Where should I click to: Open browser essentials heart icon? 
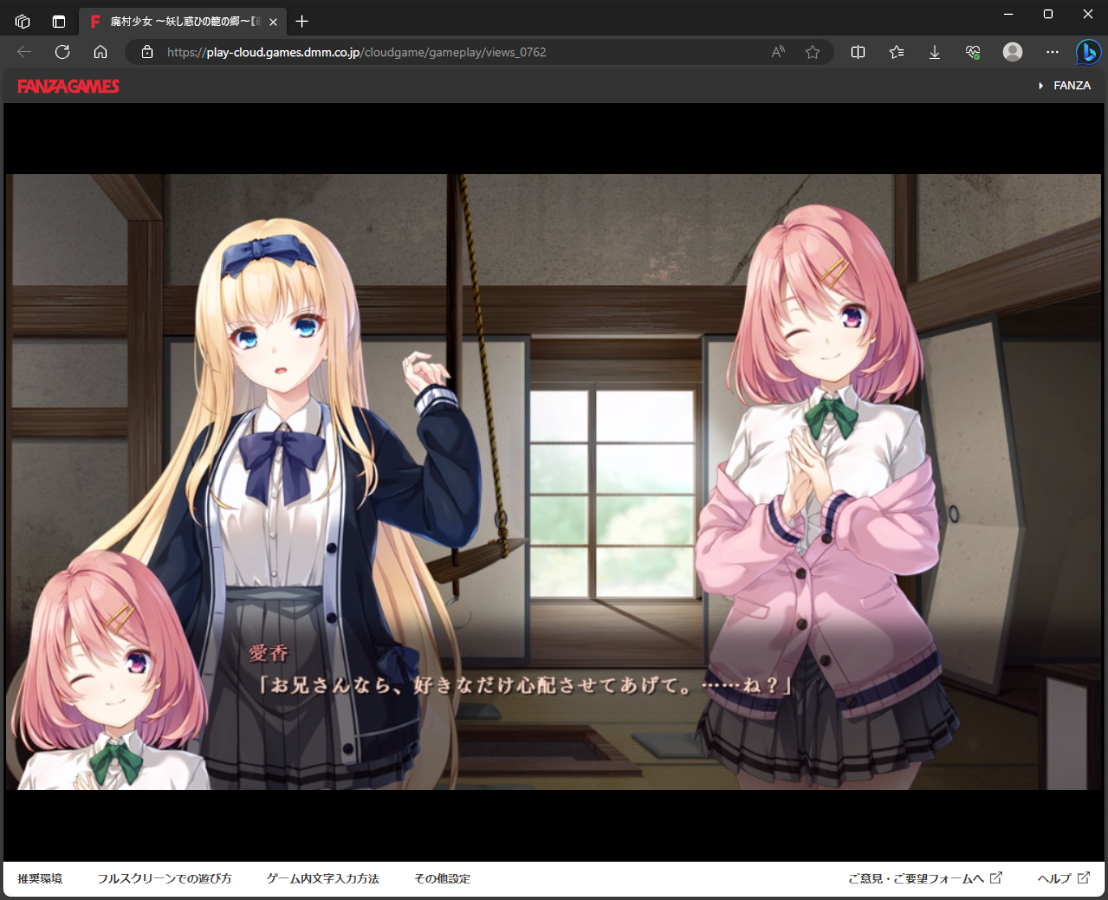pos(972,52)
